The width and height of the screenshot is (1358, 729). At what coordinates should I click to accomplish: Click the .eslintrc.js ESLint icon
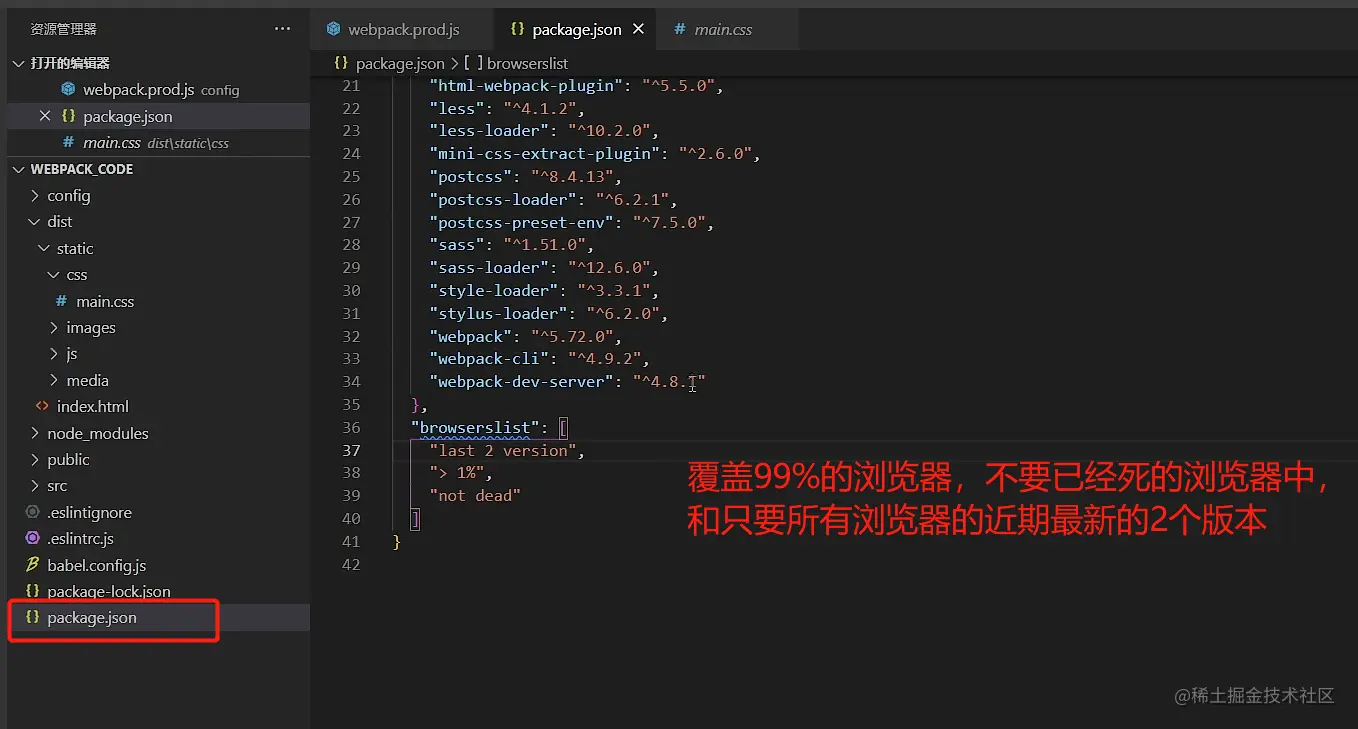[32, 538]
